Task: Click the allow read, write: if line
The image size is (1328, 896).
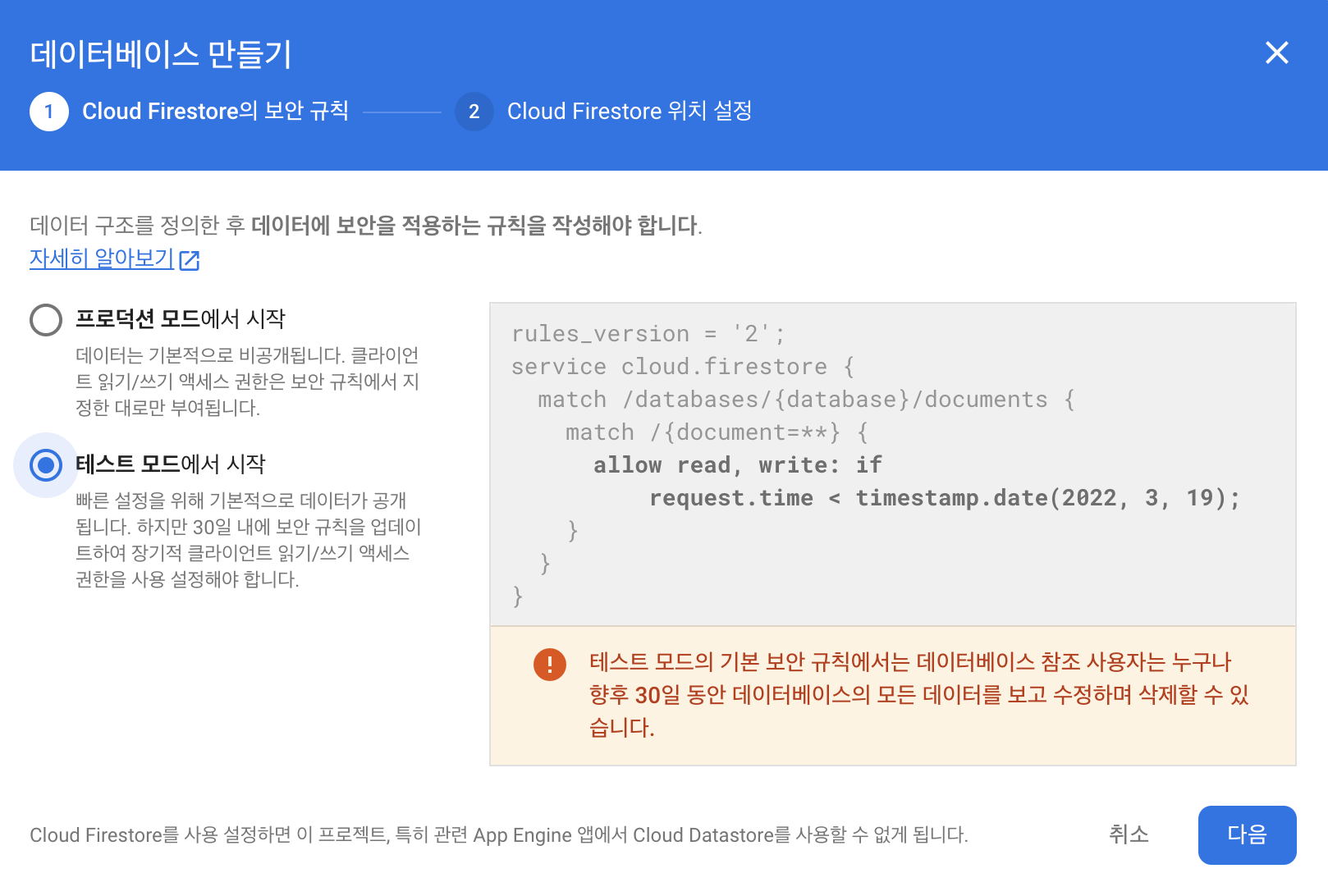Action: point(738,465)
